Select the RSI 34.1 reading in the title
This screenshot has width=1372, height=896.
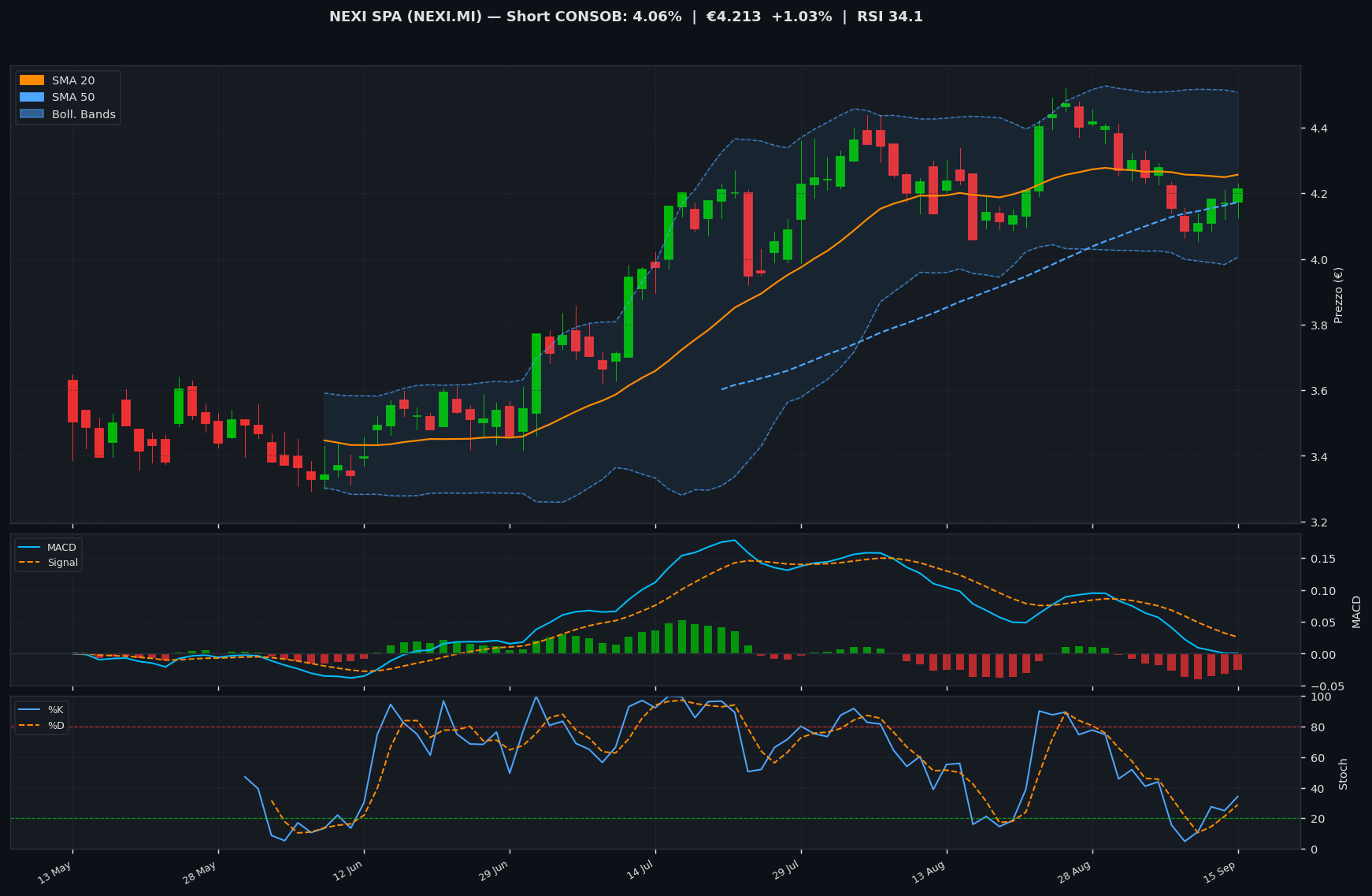(890, 17)
